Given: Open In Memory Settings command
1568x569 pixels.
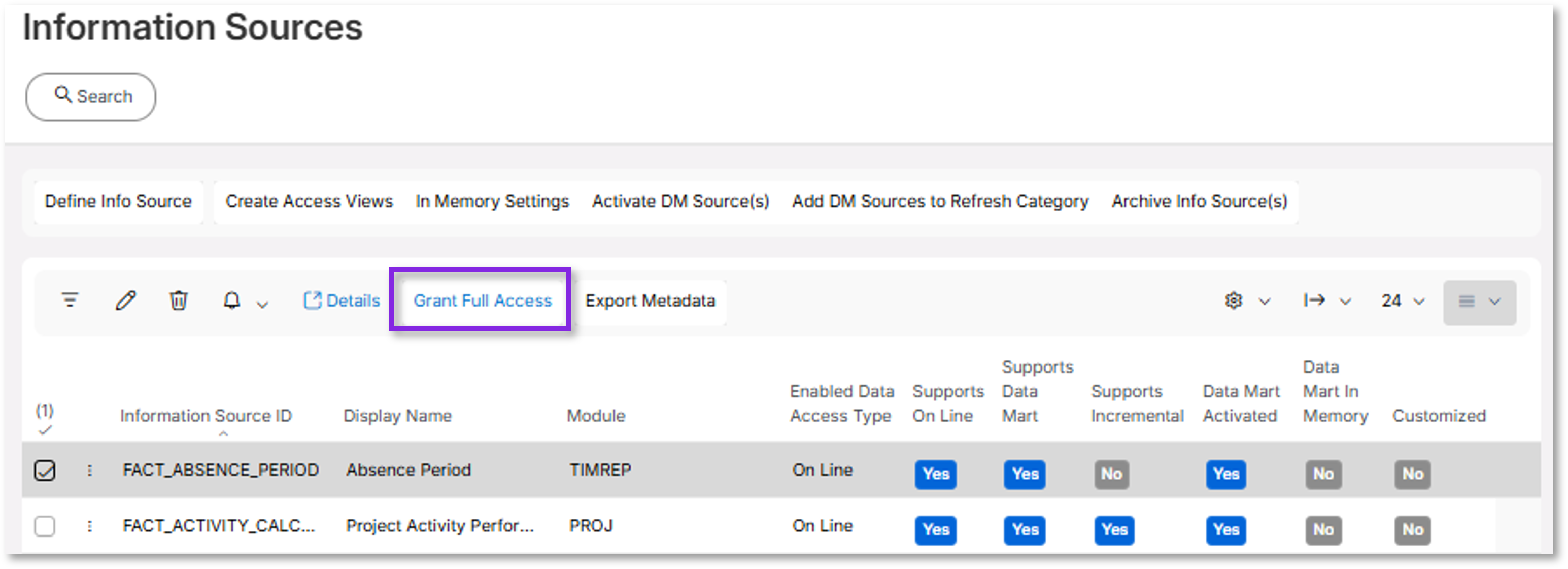Looking at the screenshot, I should pos(492,202).
